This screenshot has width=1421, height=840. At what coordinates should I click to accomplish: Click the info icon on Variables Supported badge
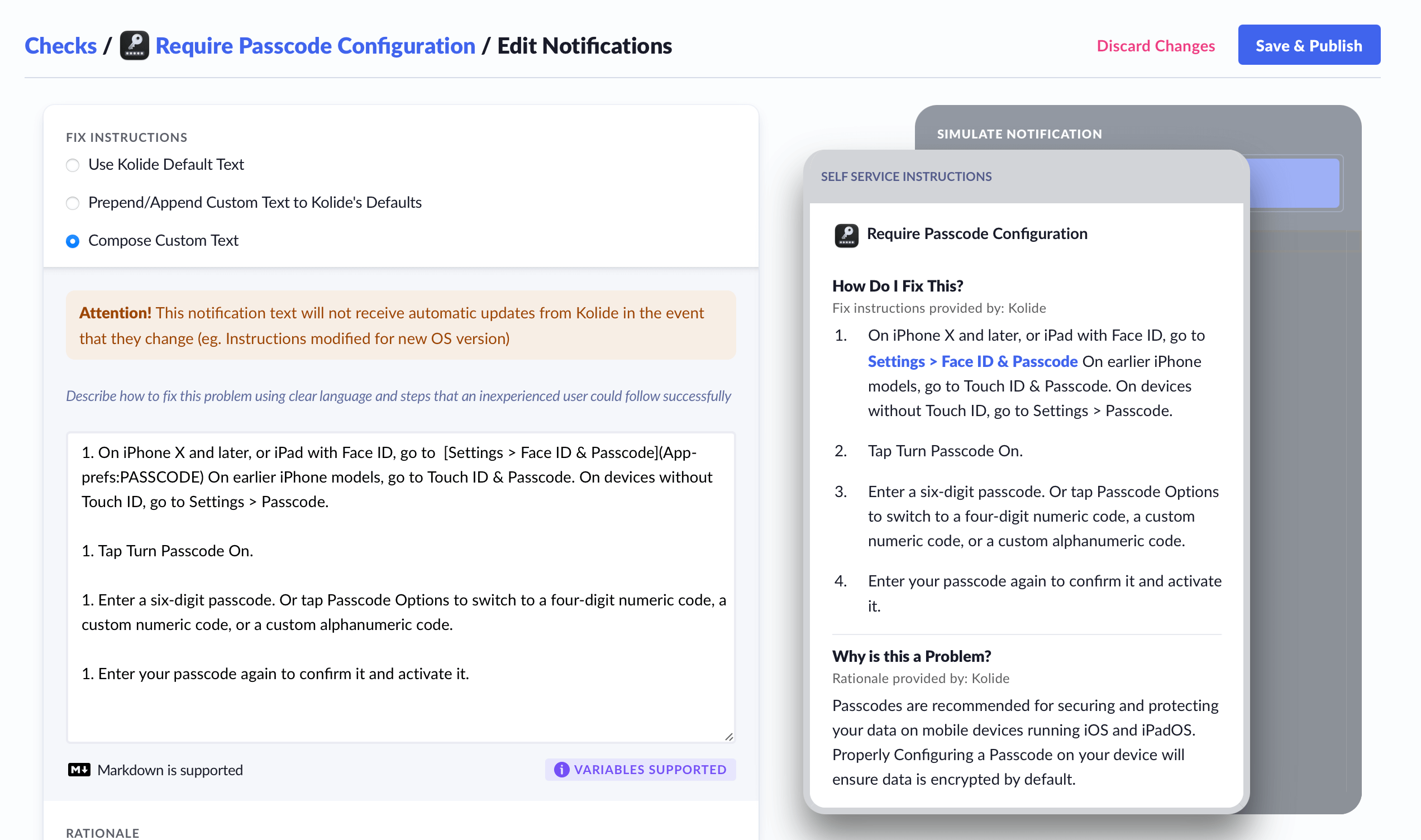(x=561, y=769)
